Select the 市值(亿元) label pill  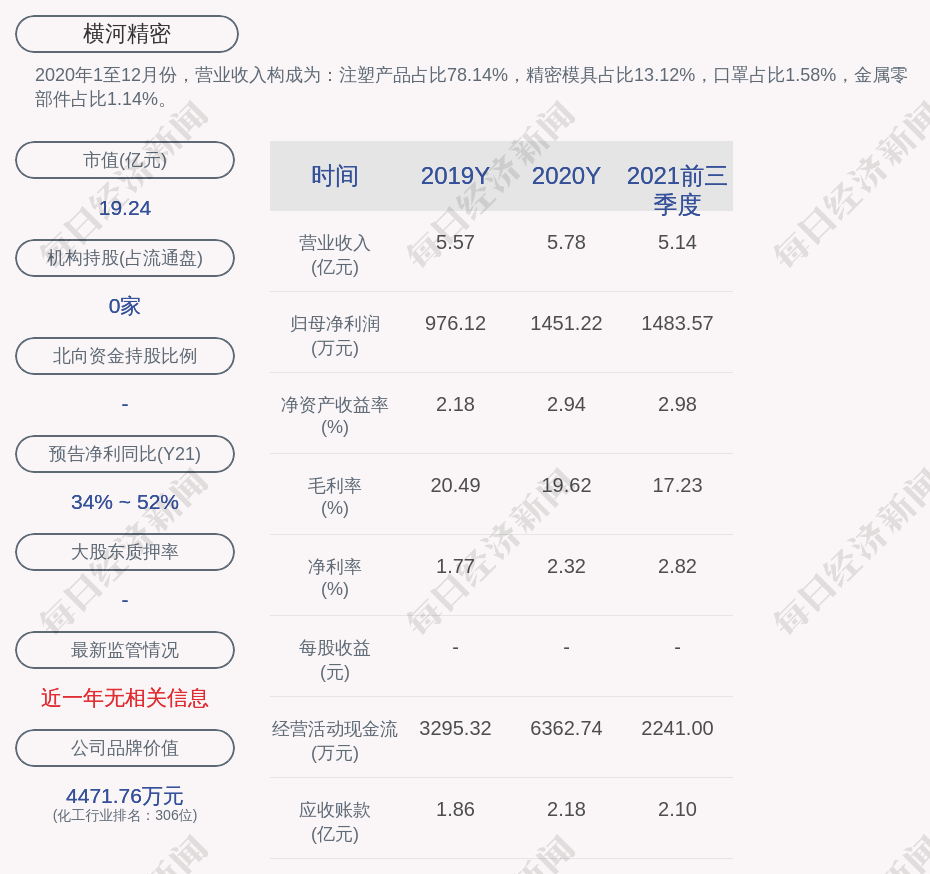pyautogui.click(x=125, y=160)
